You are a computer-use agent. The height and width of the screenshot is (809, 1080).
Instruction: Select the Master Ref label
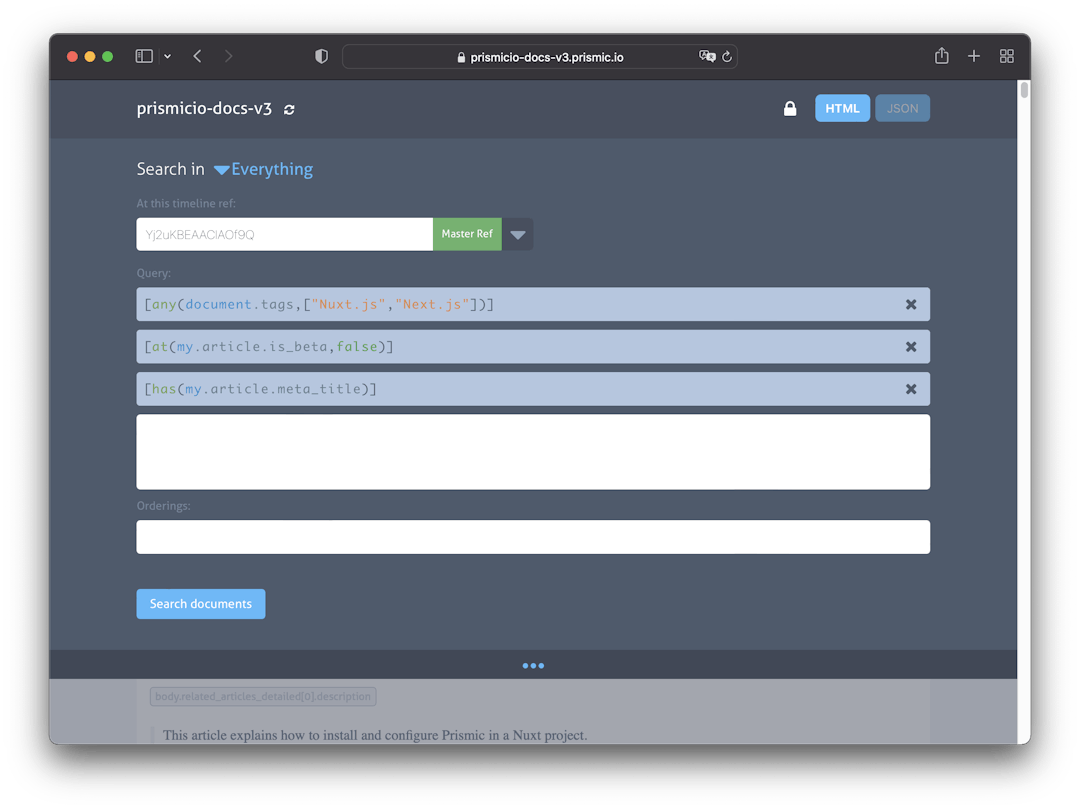pos(467,234)
